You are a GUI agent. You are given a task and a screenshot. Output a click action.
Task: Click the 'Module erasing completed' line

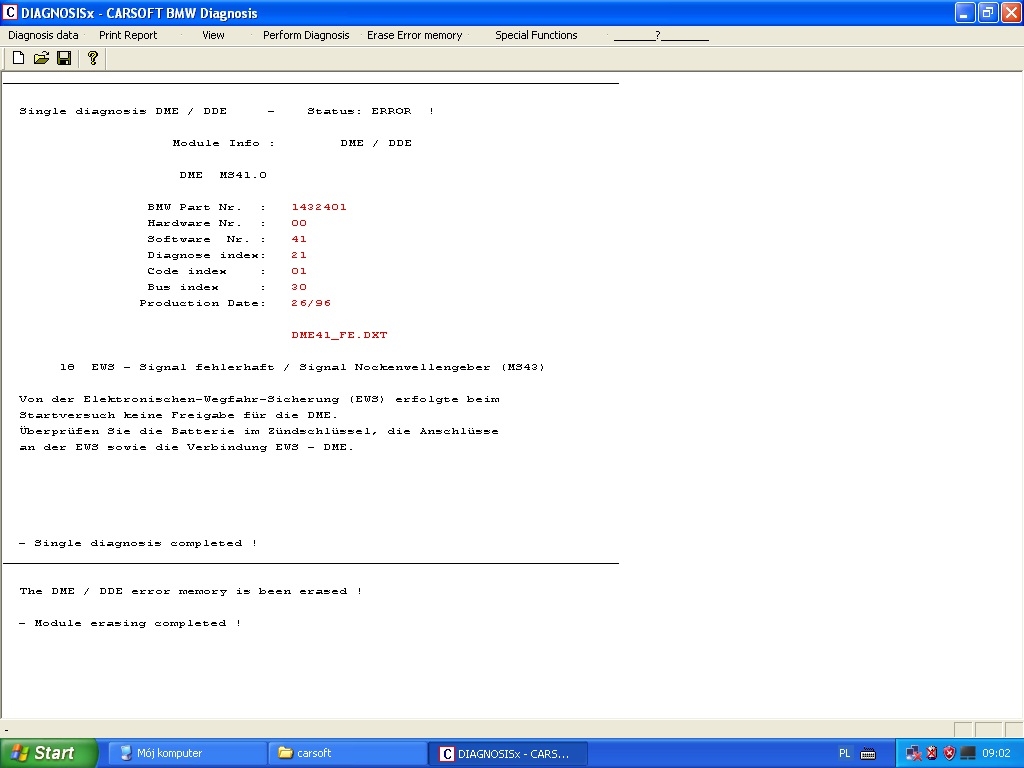point(130,623)
